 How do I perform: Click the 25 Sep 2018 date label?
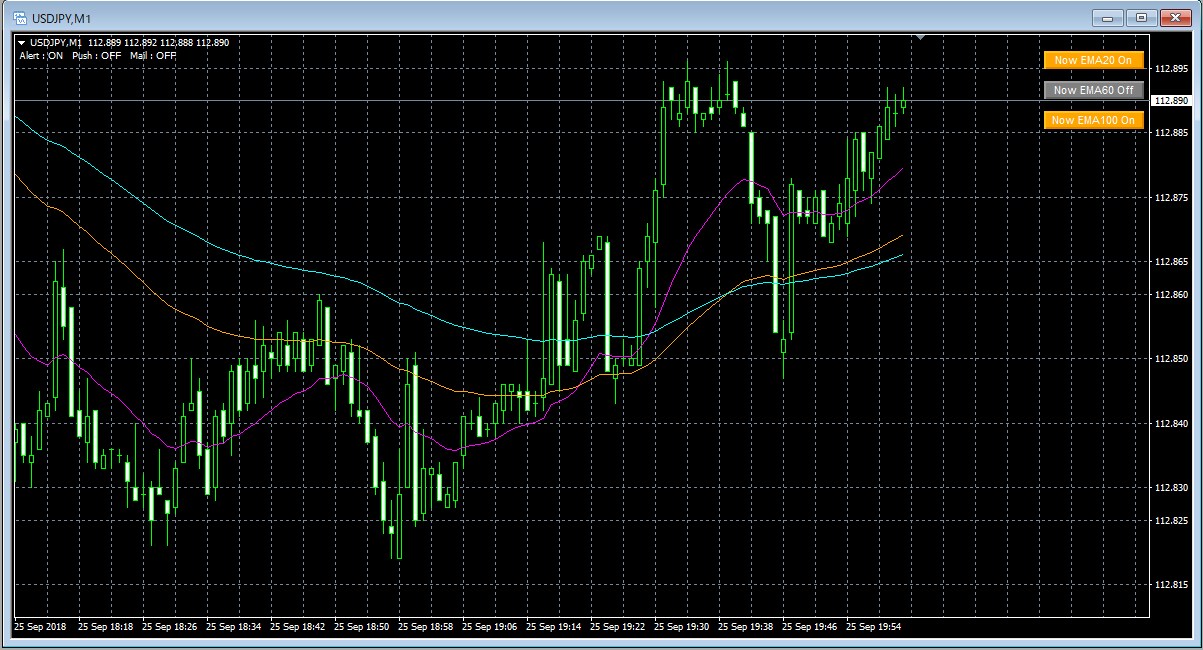(x=40, y=627)
